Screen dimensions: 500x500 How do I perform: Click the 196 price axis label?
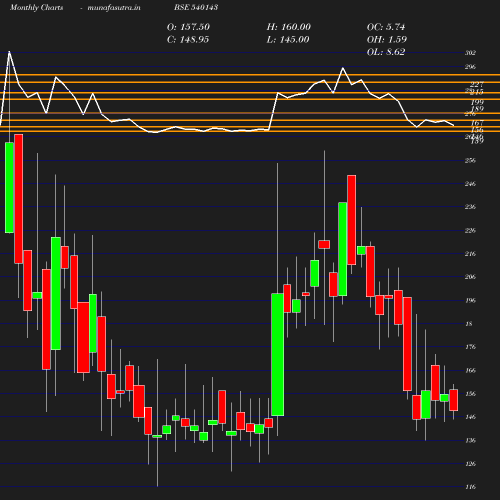point(470,300)
